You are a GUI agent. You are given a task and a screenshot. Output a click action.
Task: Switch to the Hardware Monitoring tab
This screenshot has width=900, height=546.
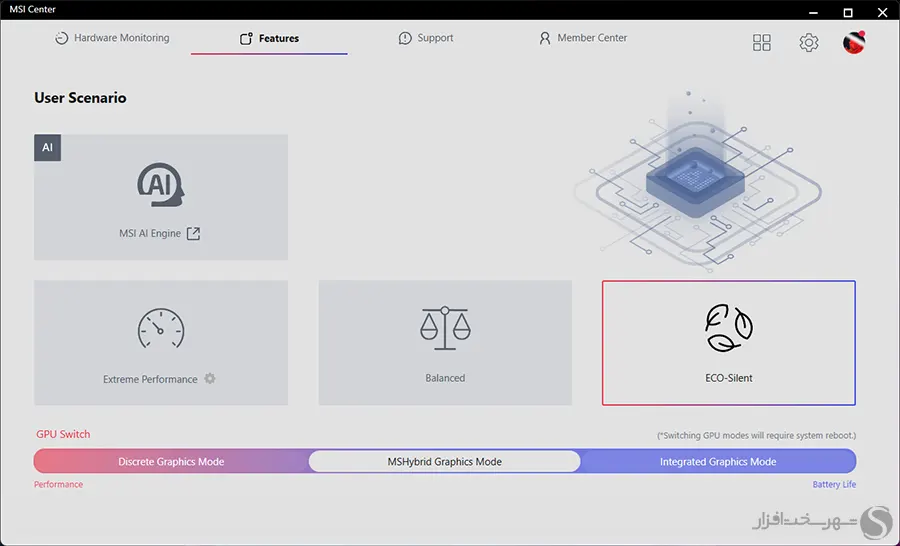[112, 38]
